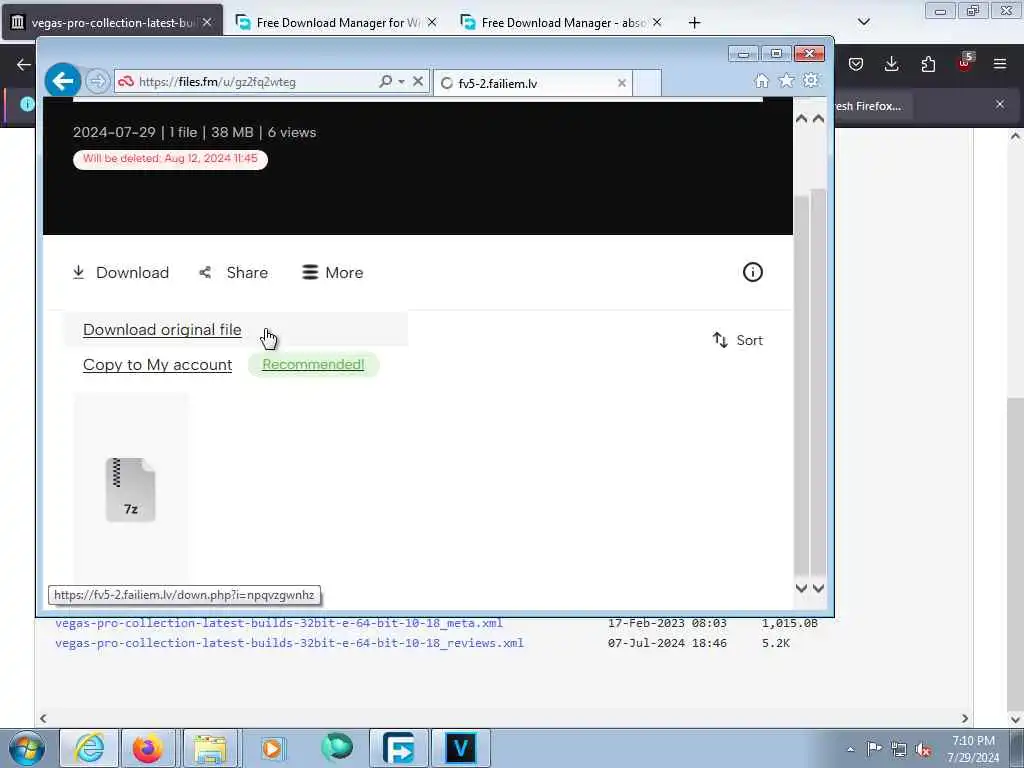Close the third Firefox tab

657,22
